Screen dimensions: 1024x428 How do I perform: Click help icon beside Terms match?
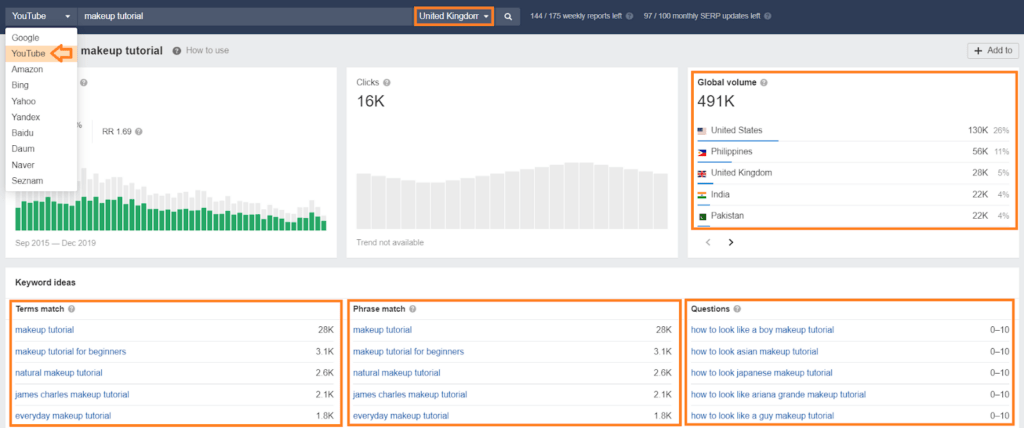pos(71,309)
